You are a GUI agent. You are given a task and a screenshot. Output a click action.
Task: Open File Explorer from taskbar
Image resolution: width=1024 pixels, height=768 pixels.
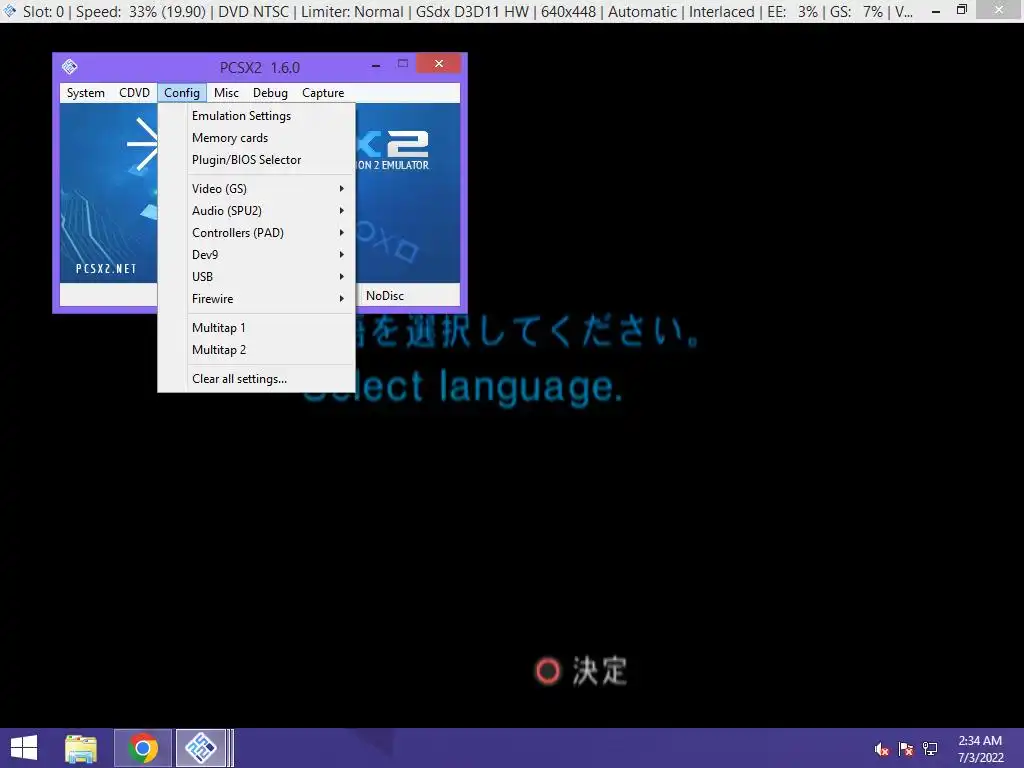pyautogui.click(x=81, y=748)
